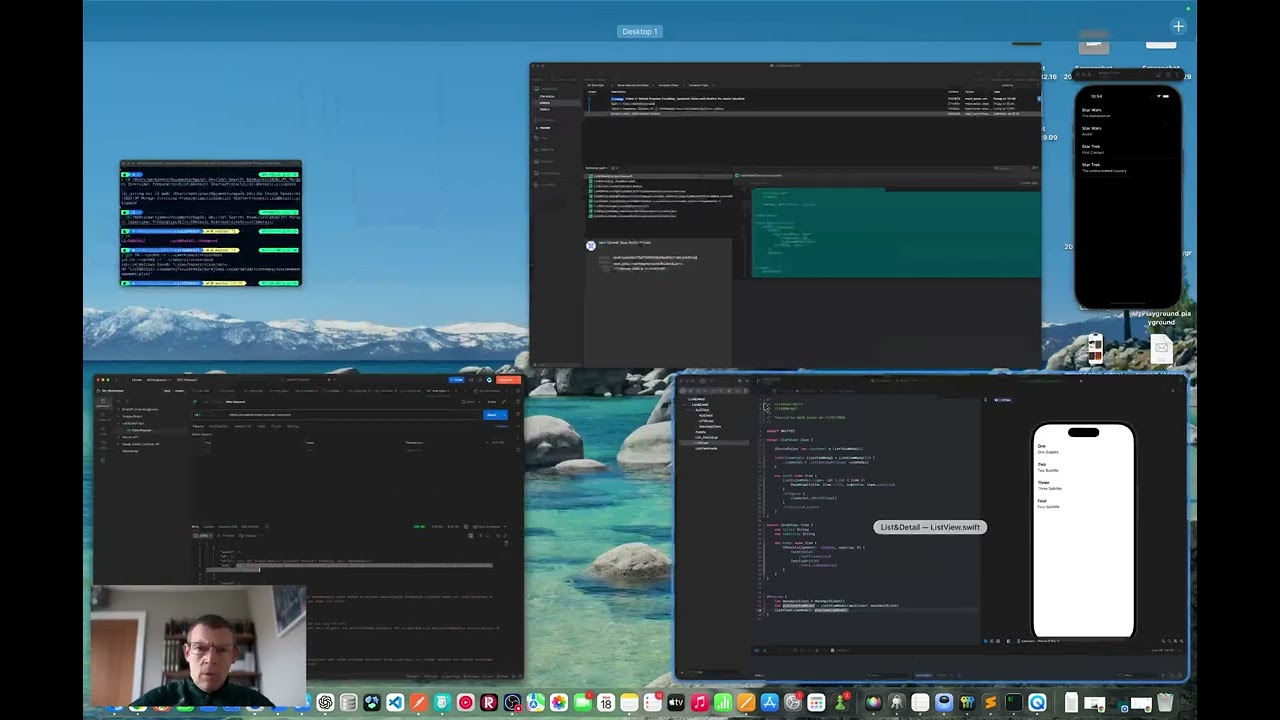This screenshot has width=1280, height=720.
Task: Select the 'One' row in Xcode preview
Action: pos(1084,449)
